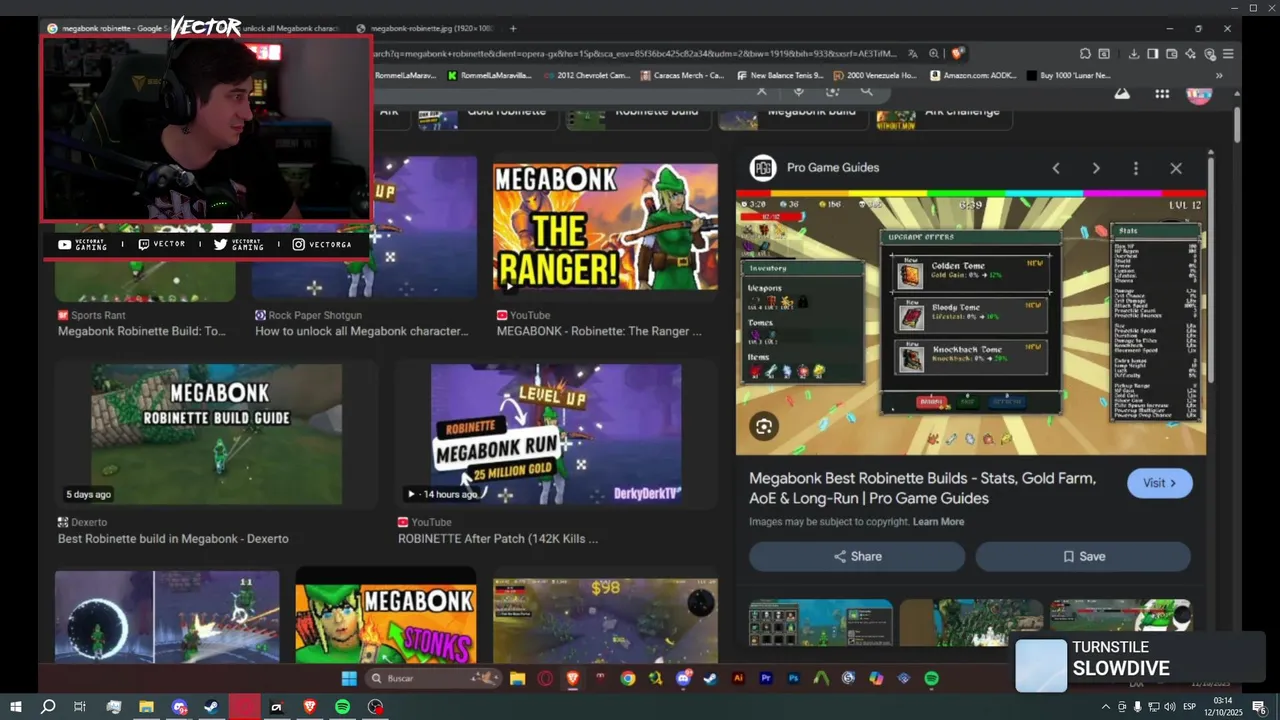
Task: Start Google voice search microphone
Action: 798,91
